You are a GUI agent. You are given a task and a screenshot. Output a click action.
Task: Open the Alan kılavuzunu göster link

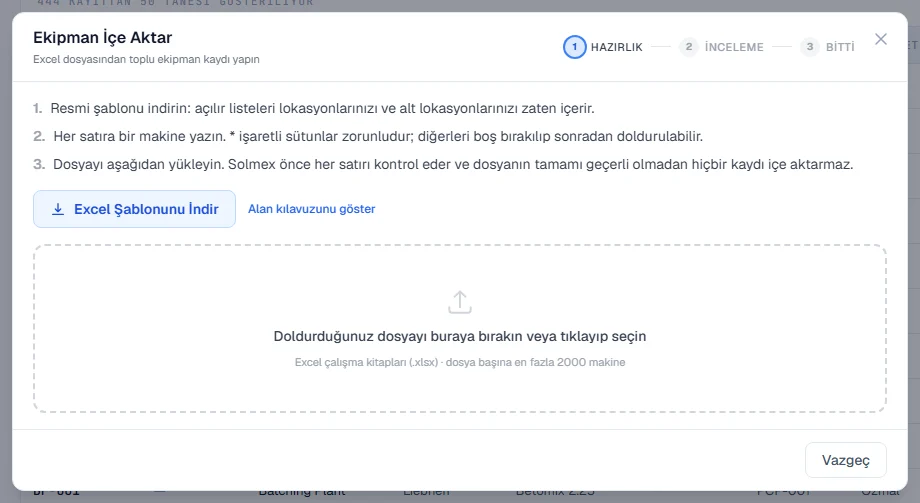[312, 209]
